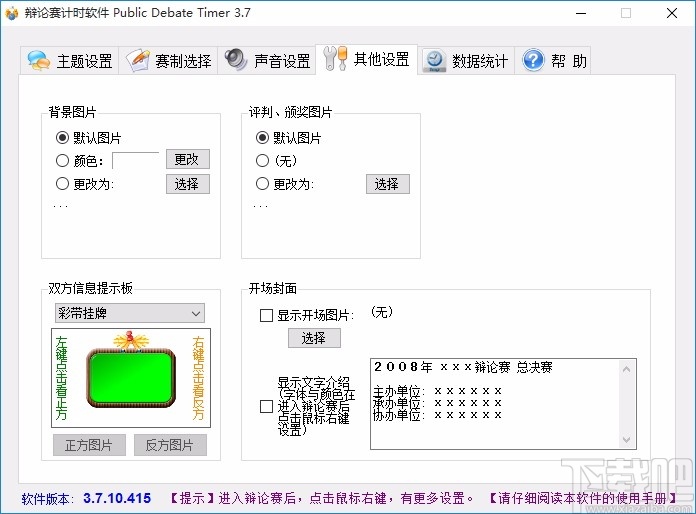The image size is (696, 514).
Task: Click the blue question mark help icon
Action: [533, 60]
